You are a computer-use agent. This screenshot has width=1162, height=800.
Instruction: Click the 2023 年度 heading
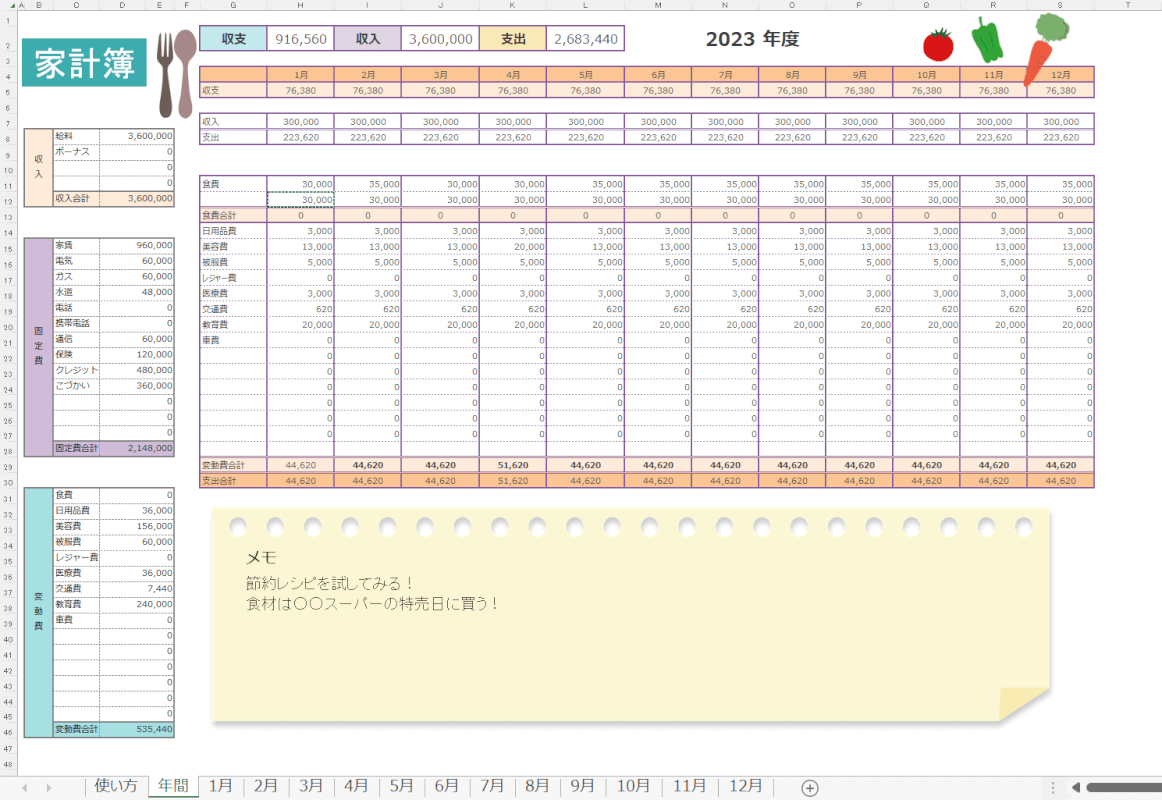click(x=752, y=40)
